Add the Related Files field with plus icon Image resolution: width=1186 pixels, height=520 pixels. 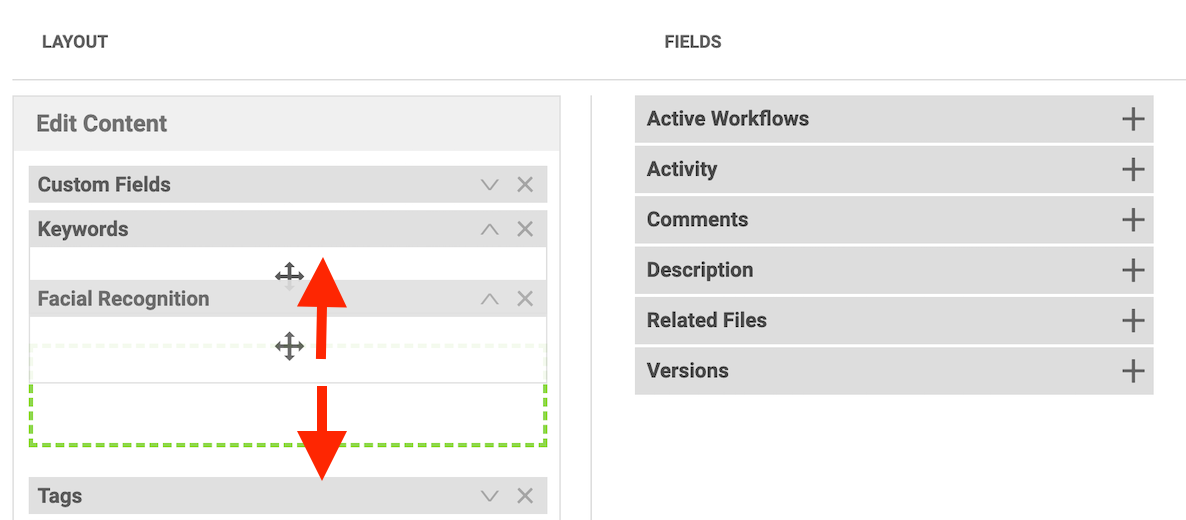[x=1132, y=320]
